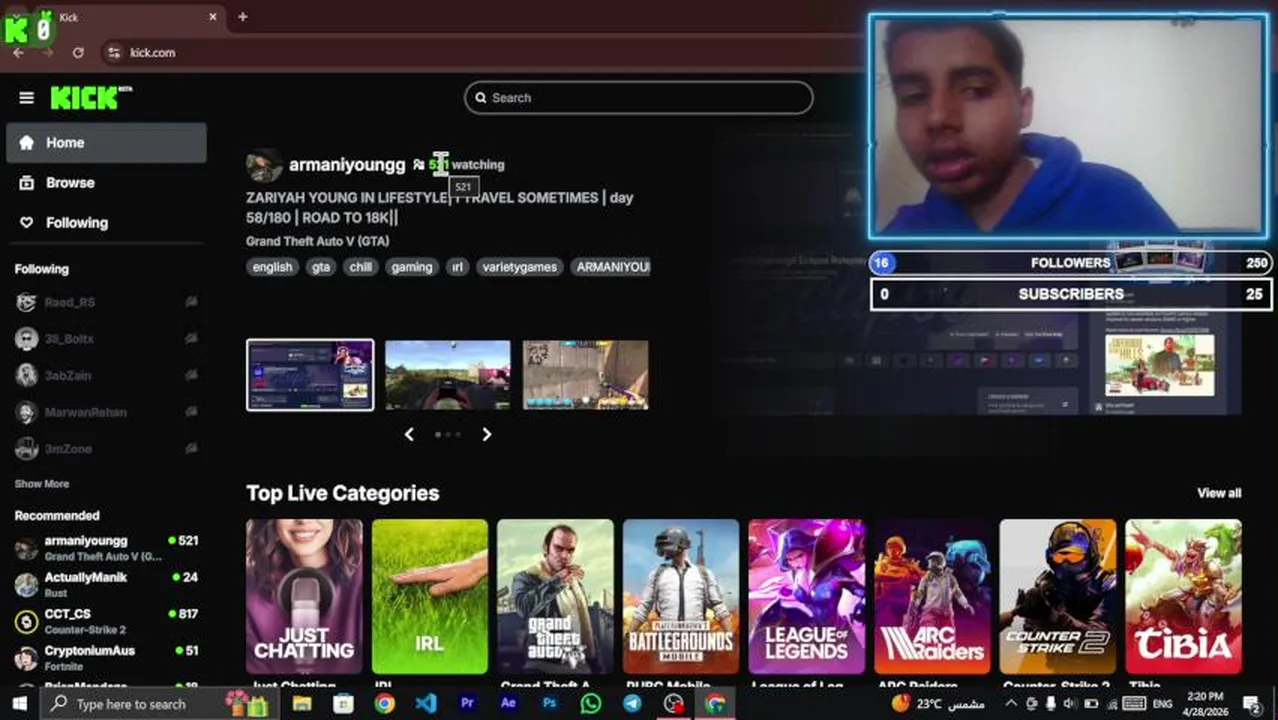1278x720 pixels.
Task: Select the english tag
Action: 272,267
